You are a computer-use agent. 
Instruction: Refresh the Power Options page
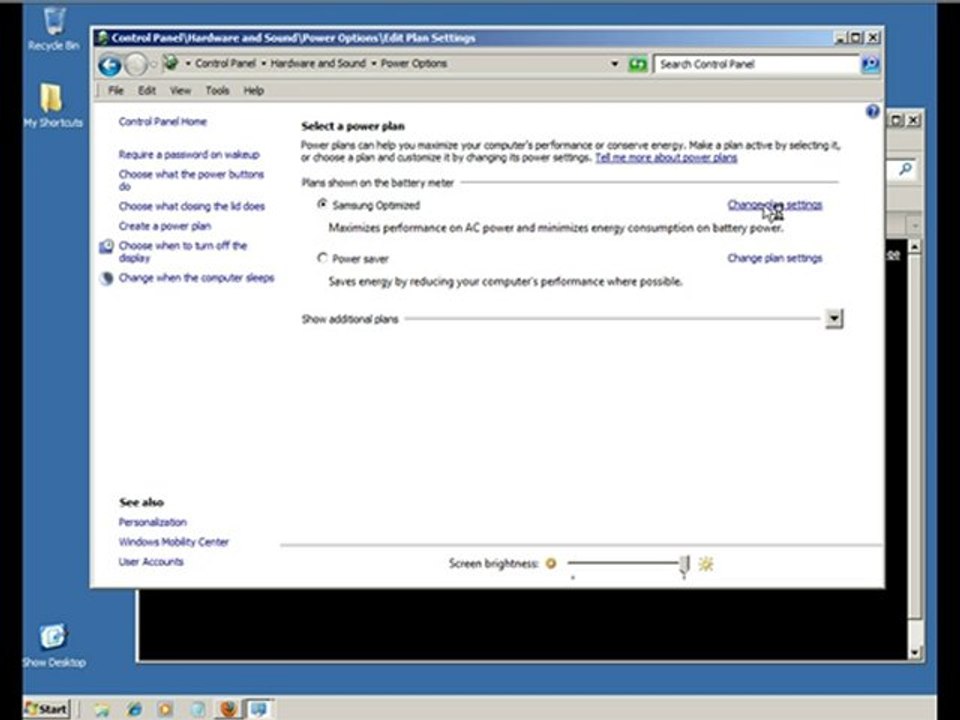tap(637, 64)
